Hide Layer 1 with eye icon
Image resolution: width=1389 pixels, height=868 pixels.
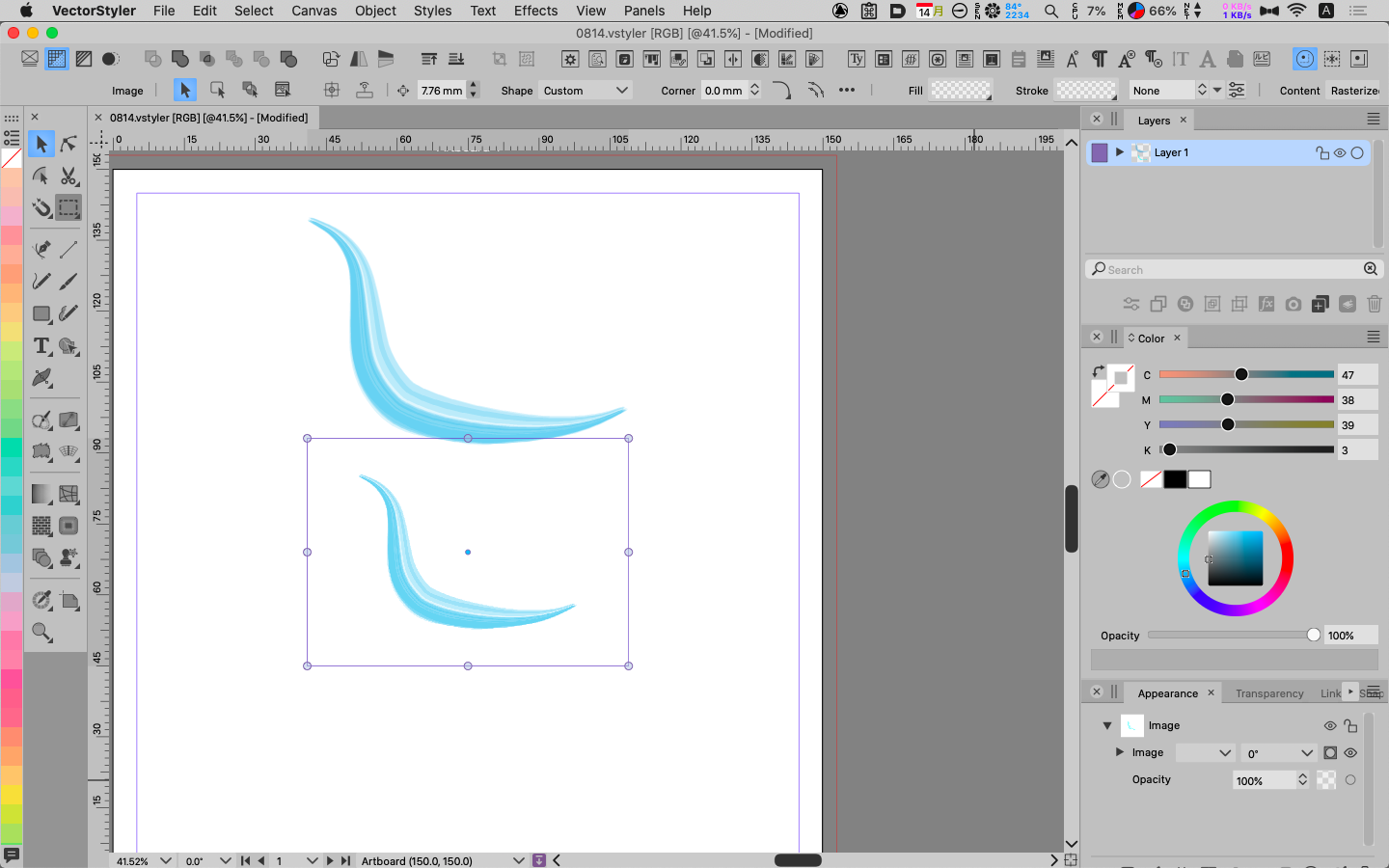[1340, 152]
